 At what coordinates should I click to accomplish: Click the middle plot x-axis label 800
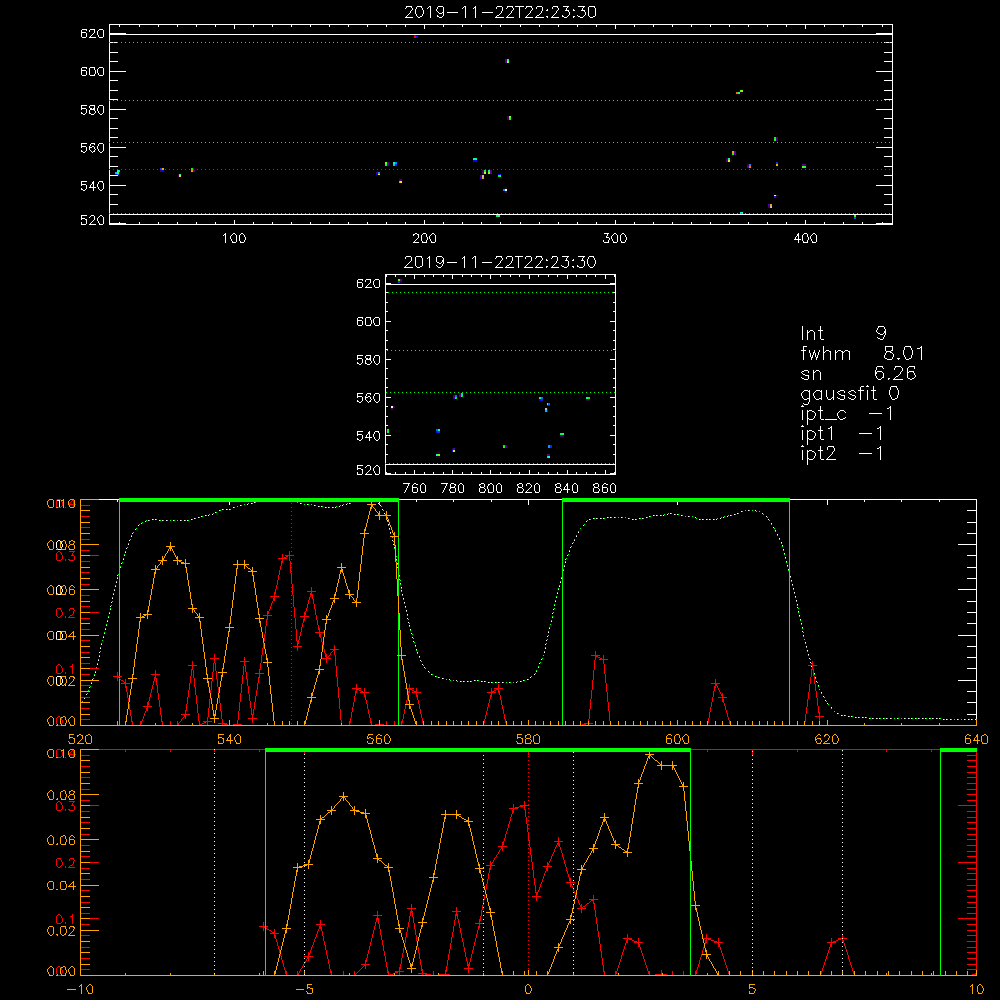(490, 489)
